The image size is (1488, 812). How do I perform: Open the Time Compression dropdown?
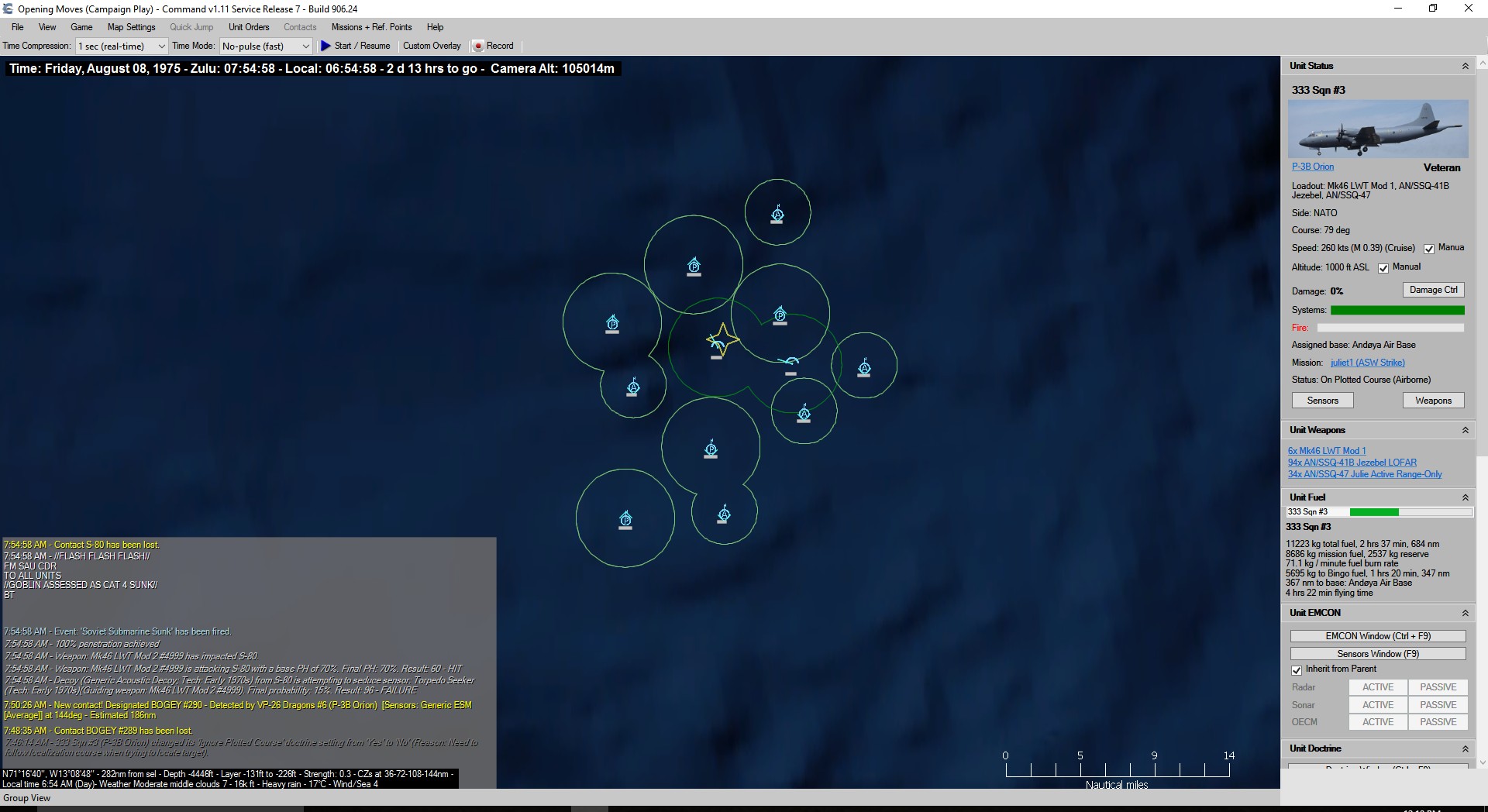121,46
